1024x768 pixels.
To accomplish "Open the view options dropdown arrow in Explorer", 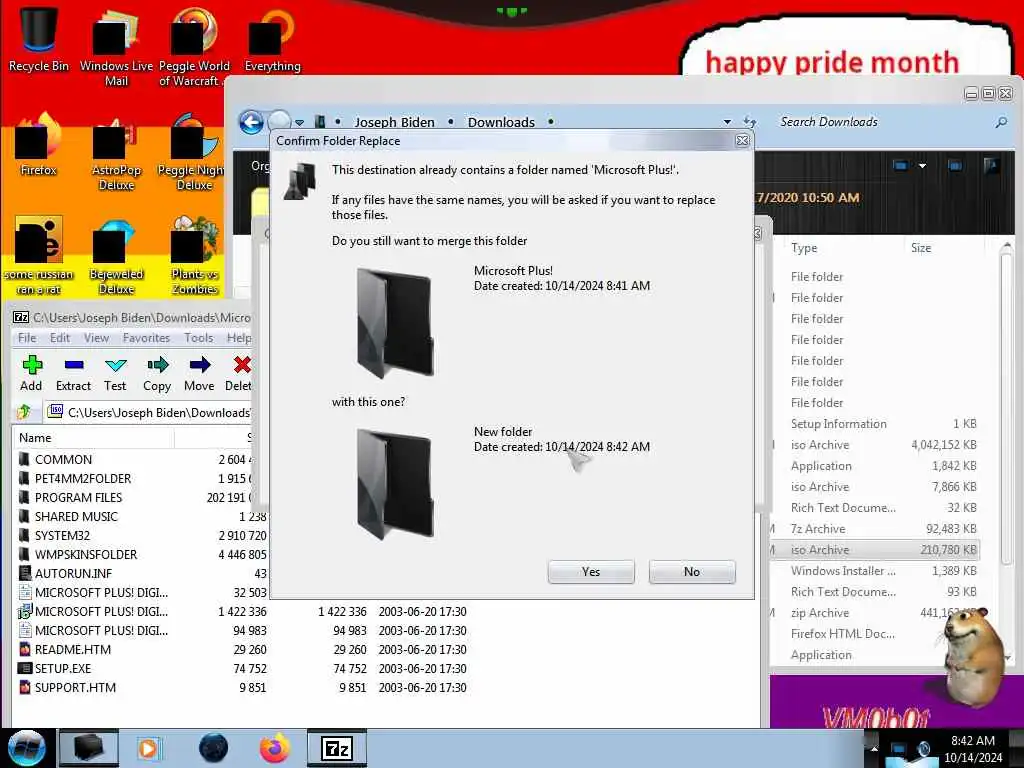I will 922,166.
